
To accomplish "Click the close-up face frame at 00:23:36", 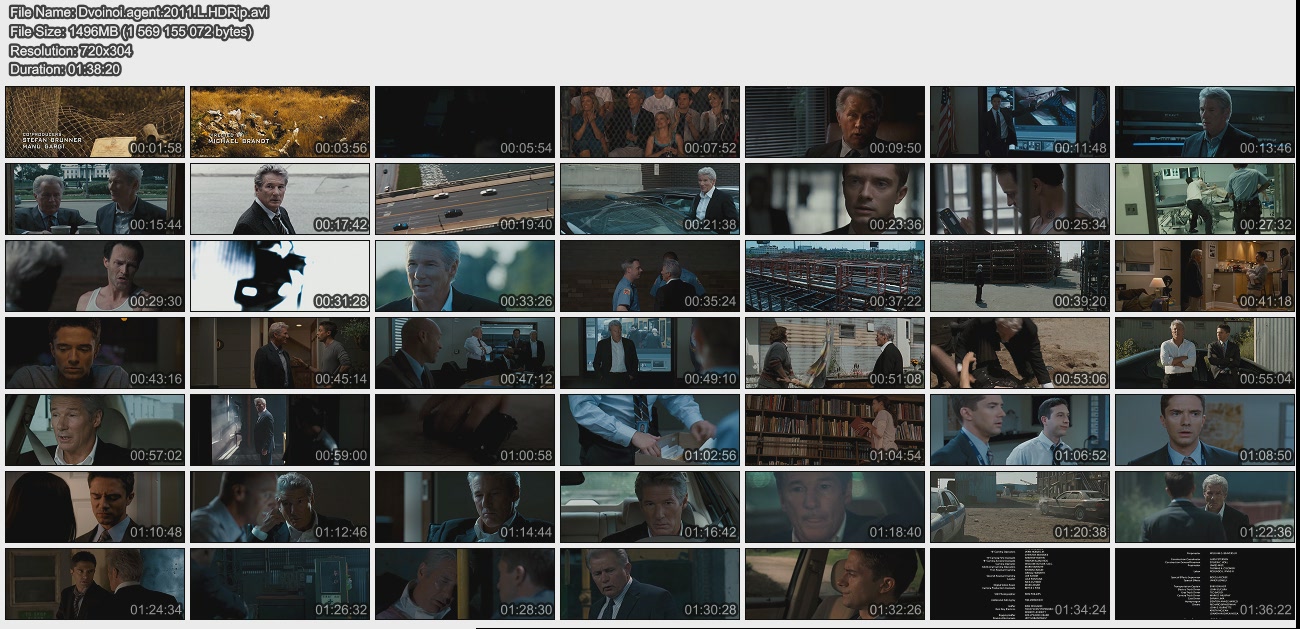I will click(x=835, y=199).
